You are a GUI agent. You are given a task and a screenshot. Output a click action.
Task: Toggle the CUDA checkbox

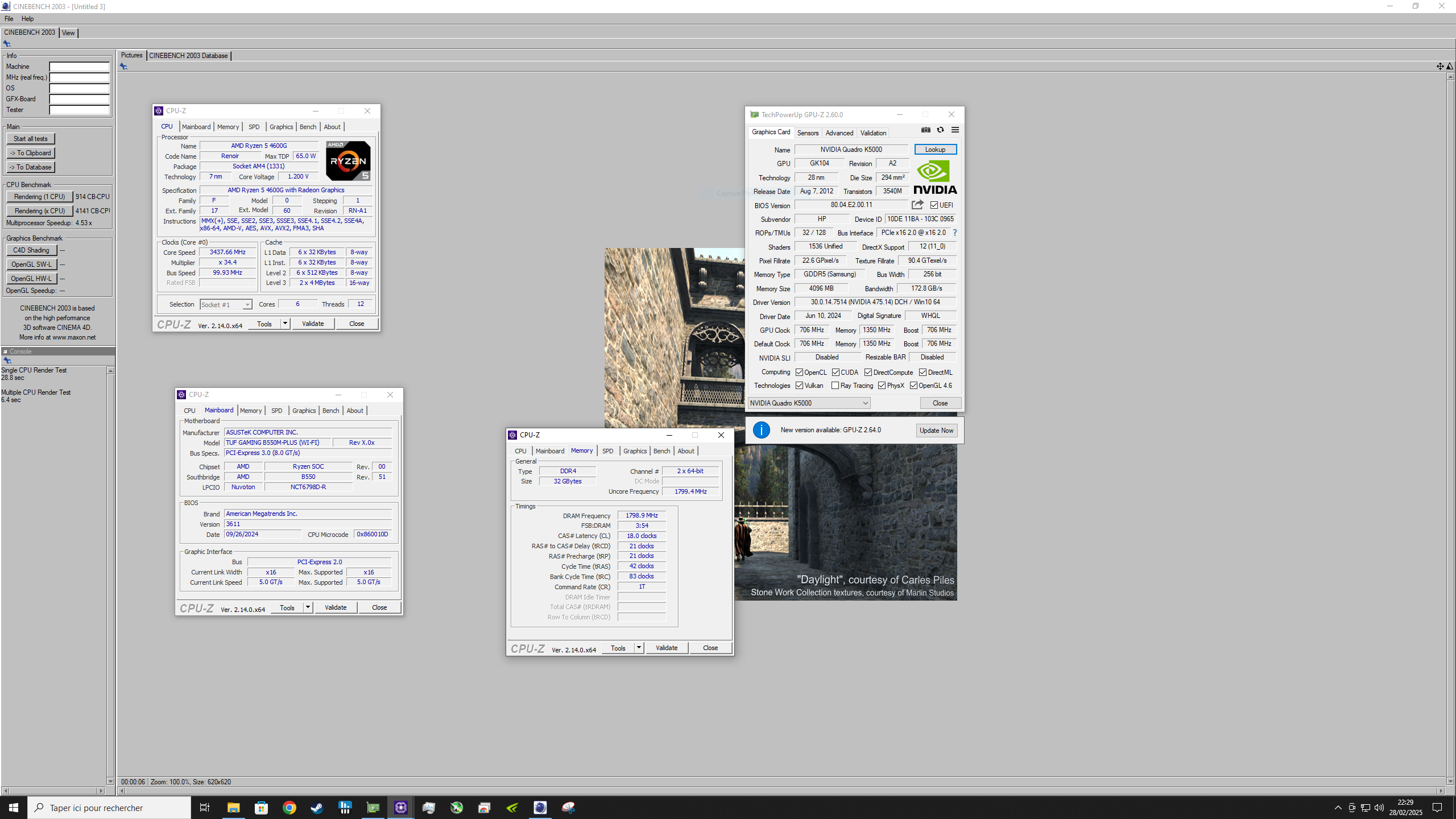(835, 373)
